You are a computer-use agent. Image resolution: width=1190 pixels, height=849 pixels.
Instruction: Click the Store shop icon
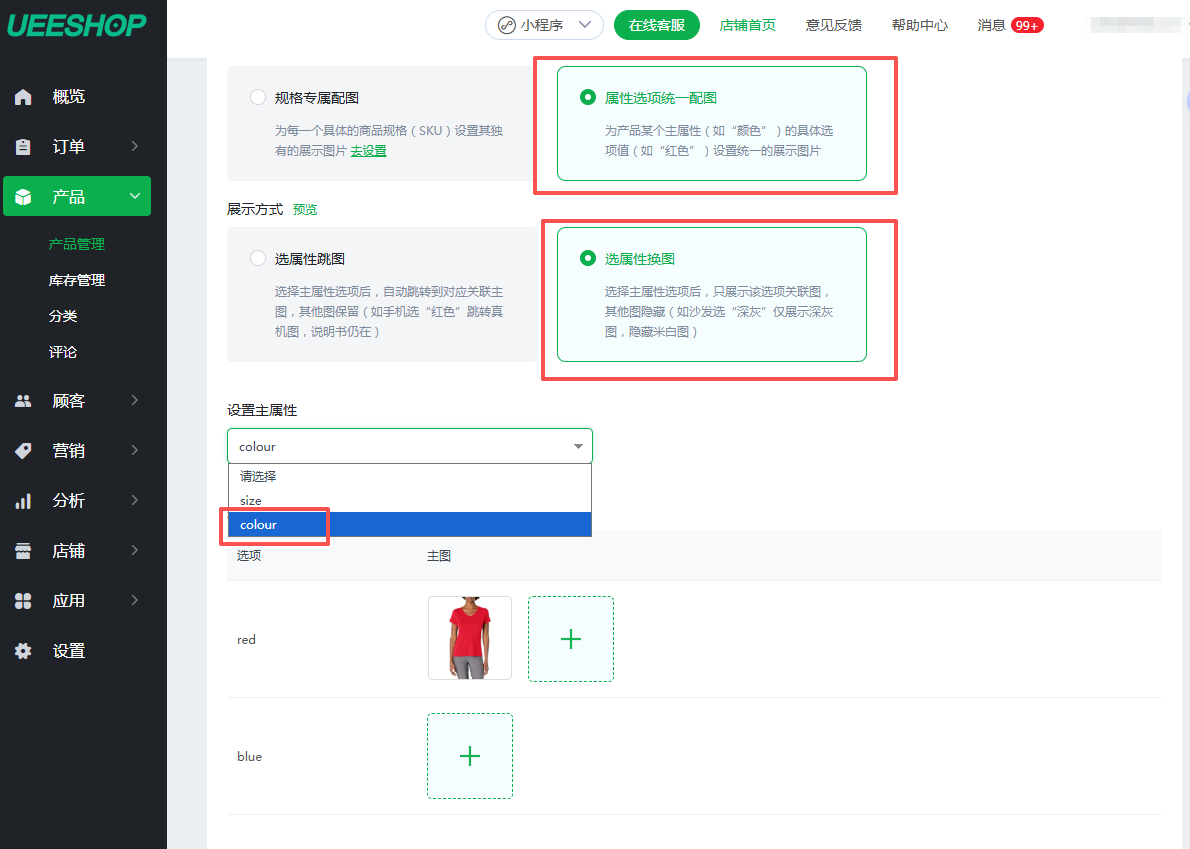23,551
